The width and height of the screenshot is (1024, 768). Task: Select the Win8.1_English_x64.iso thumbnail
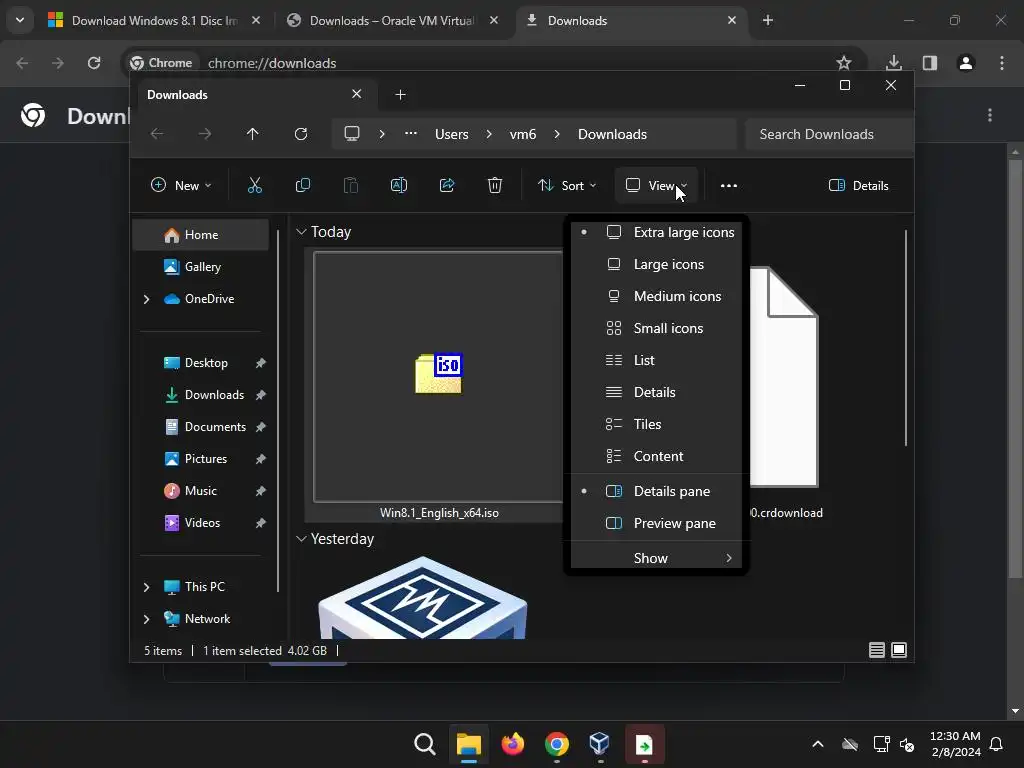(438, 377)
